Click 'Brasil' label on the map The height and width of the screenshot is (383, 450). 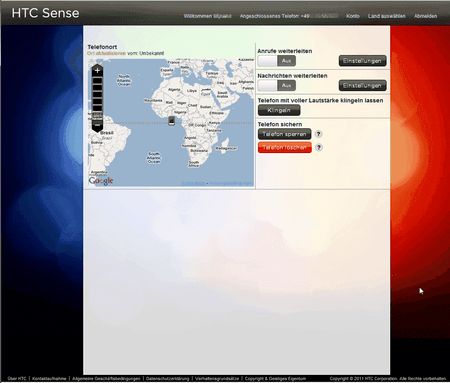(x=107, y=133)
